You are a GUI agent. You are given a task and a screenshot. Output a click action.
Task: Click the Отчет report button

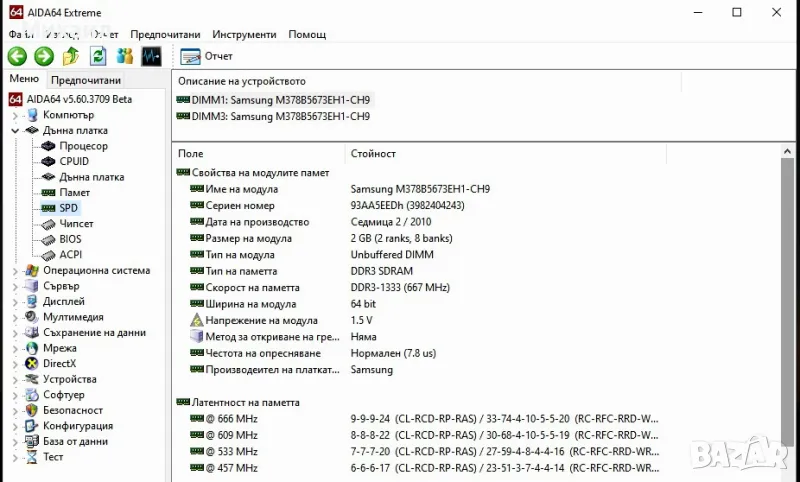208,57
